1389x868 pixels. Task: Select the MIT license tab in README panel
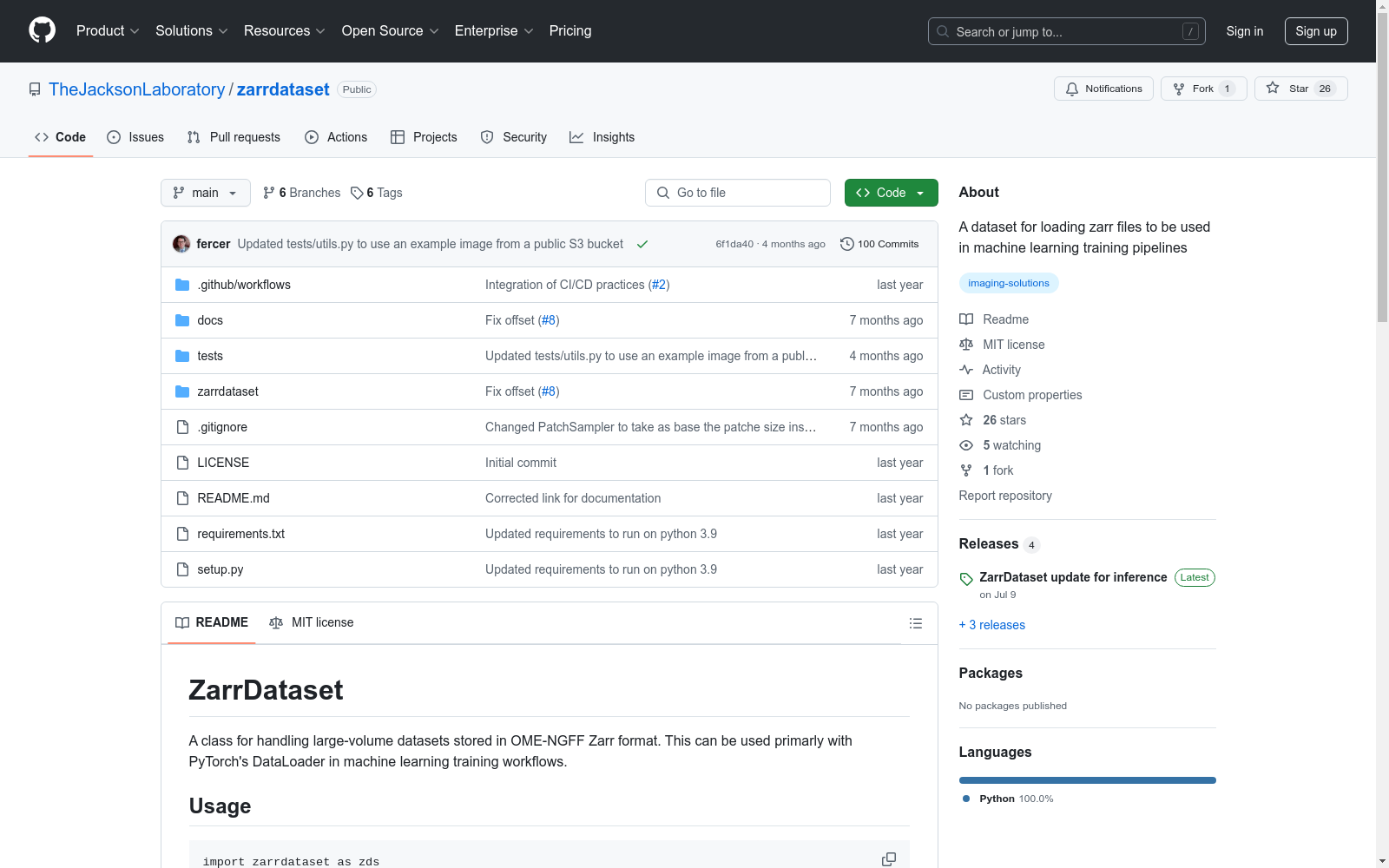312,622
